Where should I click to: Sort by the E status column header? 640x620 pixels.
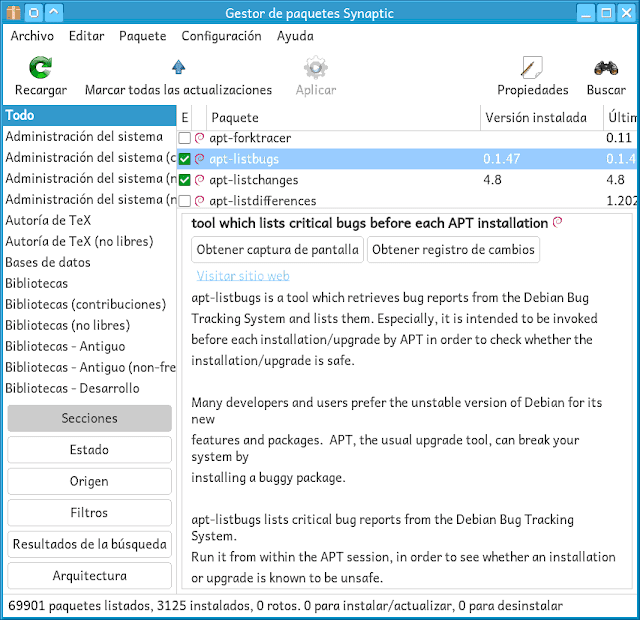185,118
